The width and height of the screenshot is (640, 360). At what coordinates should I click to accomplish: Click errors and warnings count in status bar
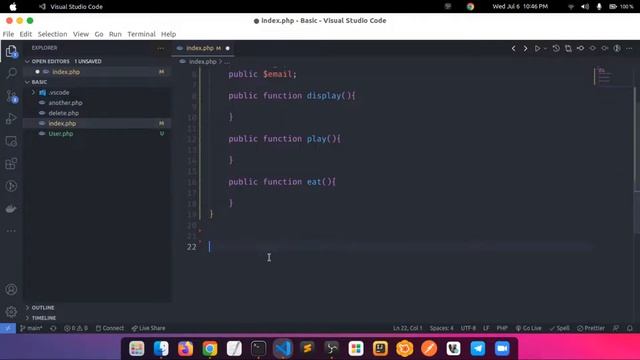(x=76, y=328)
